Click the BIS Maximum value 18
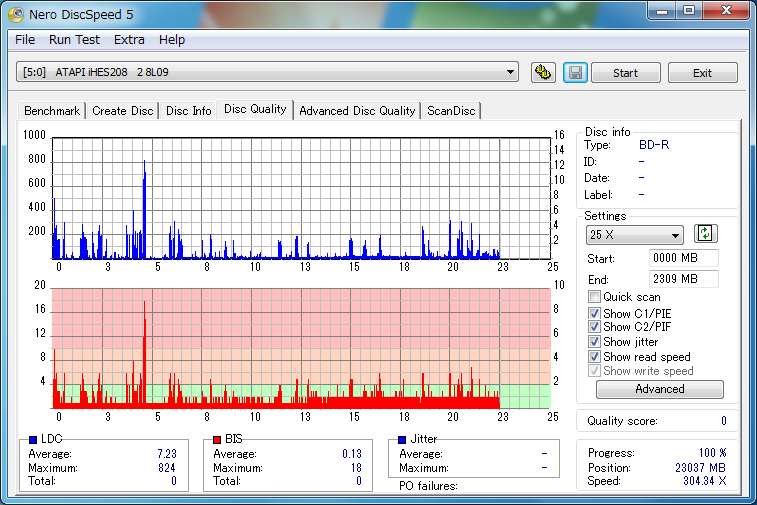 356,467
